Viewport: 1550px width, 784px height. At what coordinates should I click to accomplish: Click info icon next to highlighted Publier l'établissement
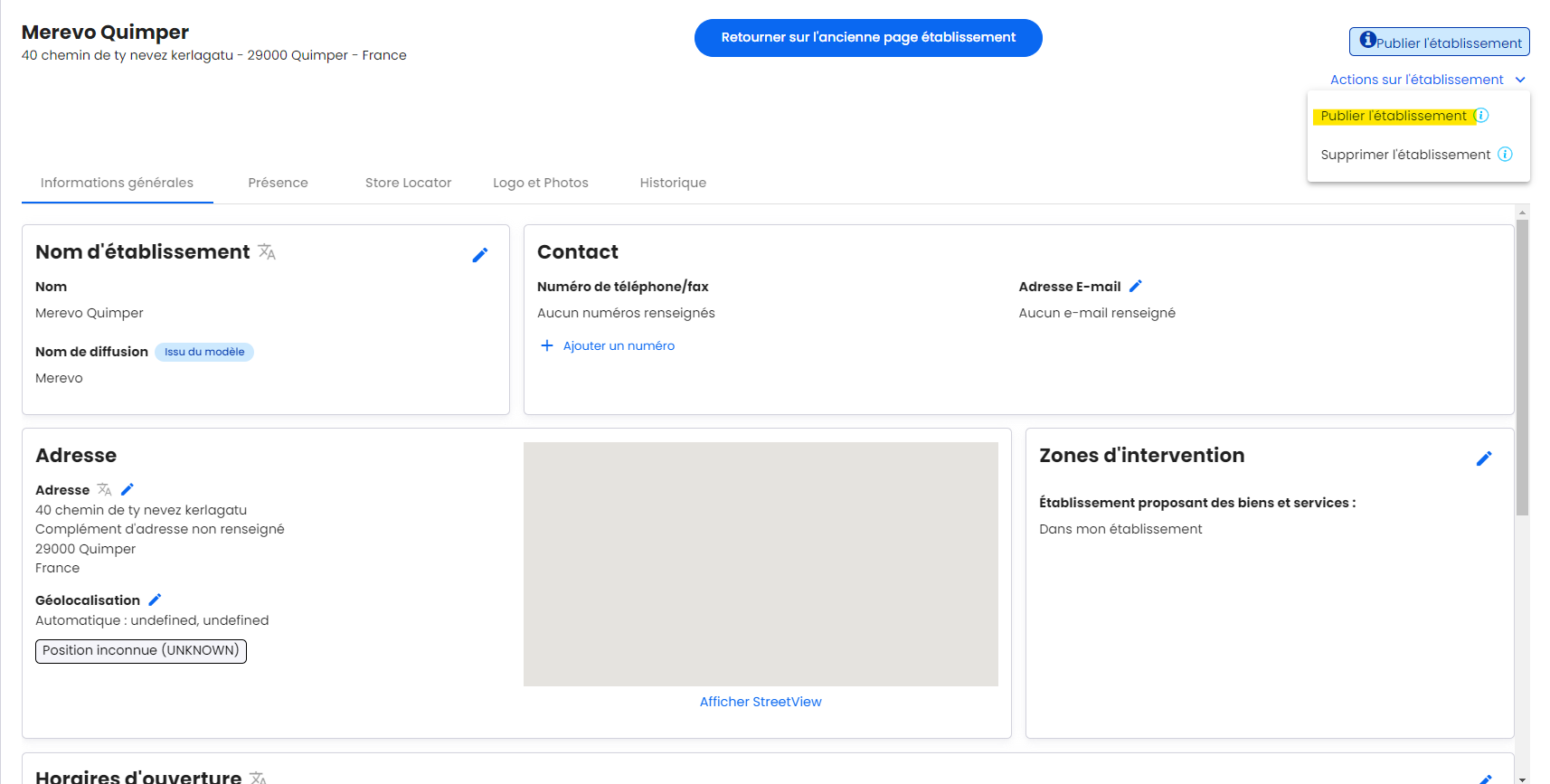tap(1481, 115)
